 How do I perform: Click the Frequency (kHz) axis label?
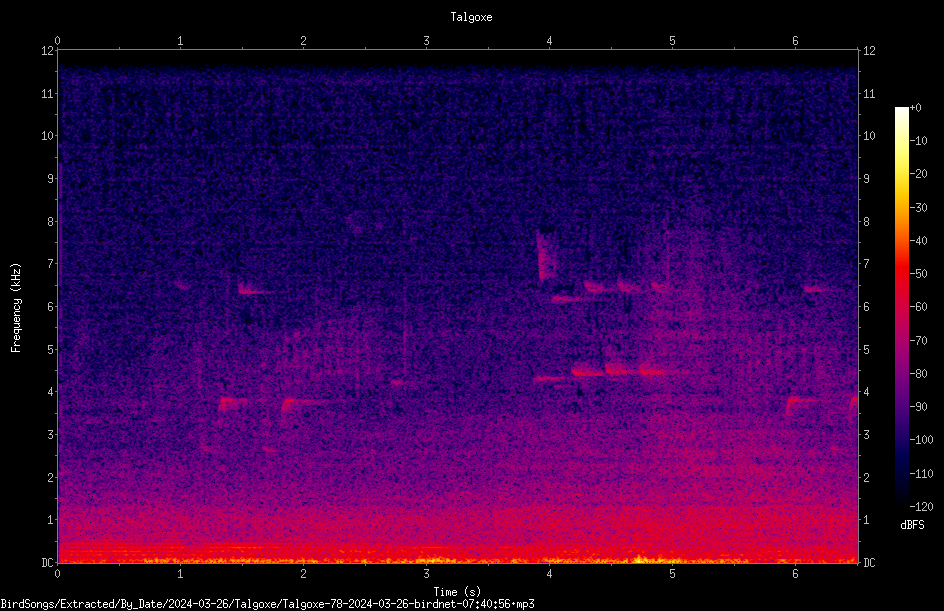pos(16,307)
